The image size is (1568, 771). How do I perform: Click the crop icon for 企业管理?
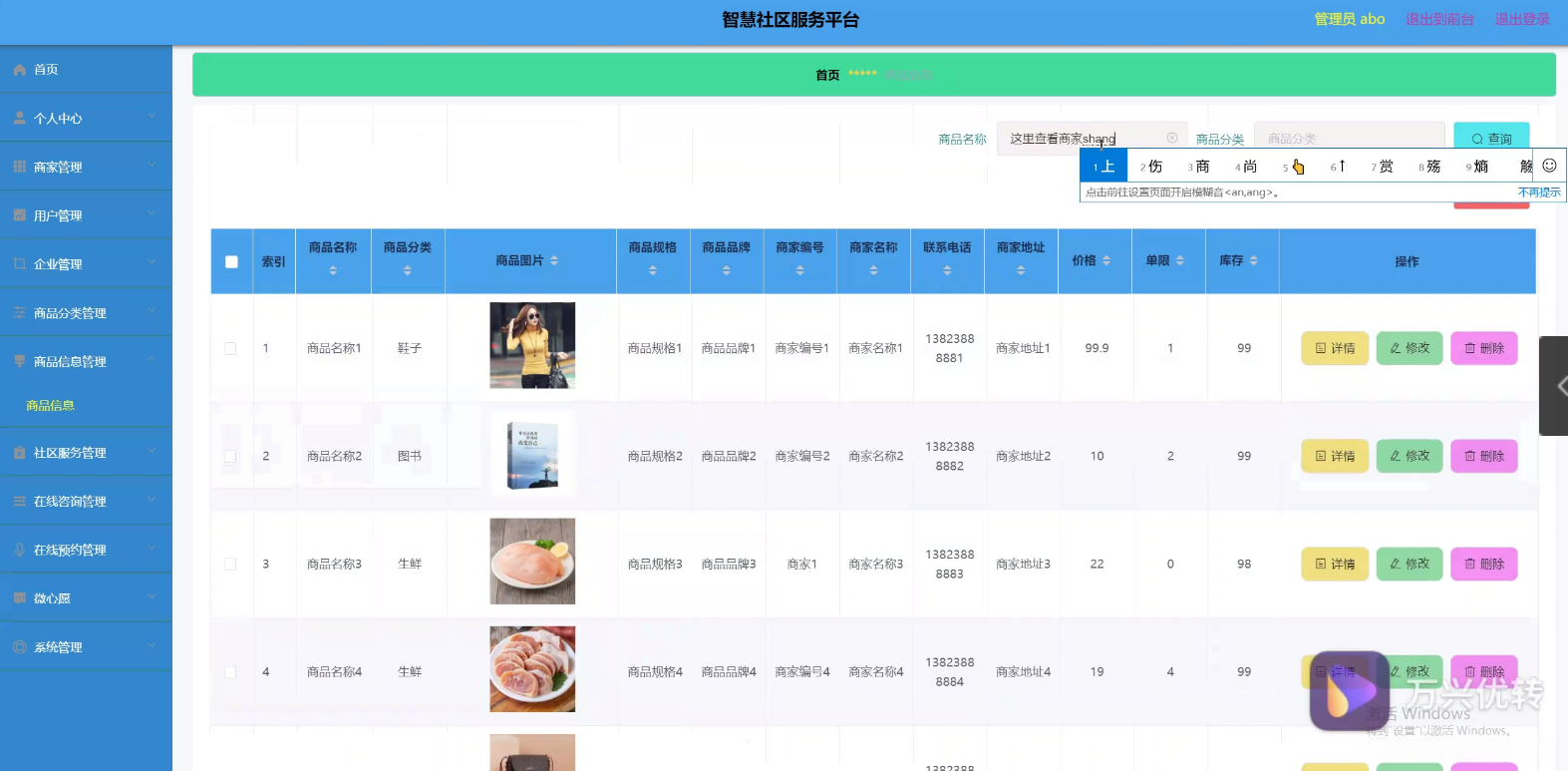click(20, 264)
